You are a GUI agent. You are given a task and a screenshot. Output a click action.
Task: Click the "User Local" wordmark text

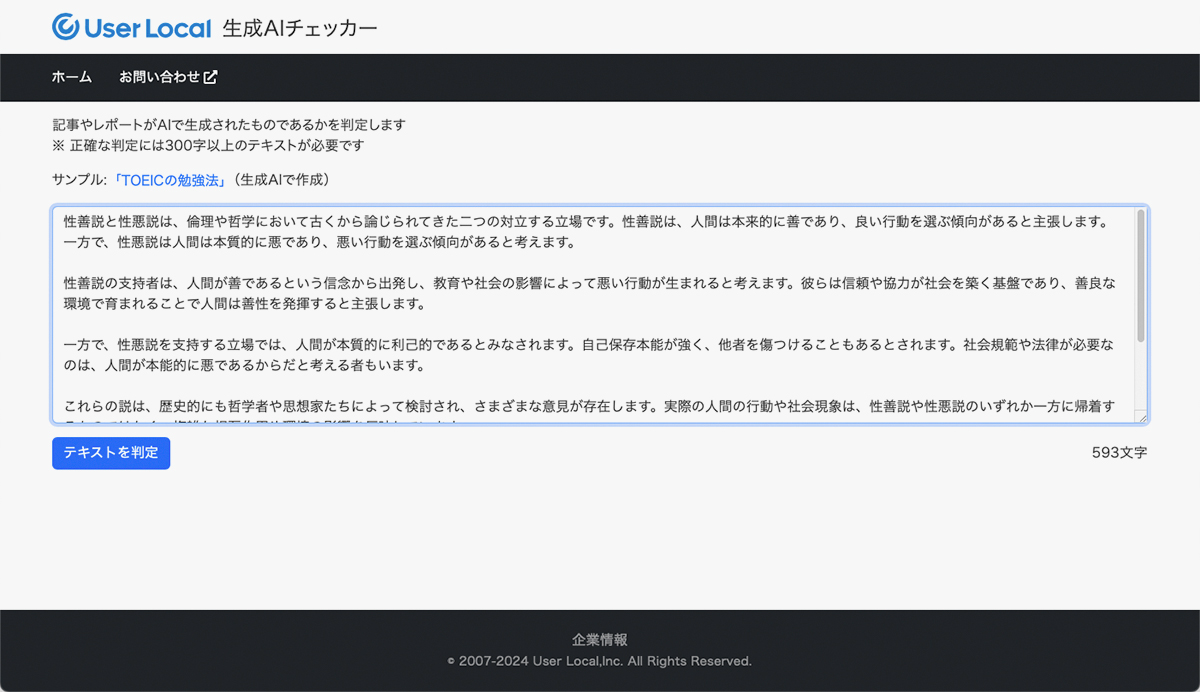(x=147, y=28)
